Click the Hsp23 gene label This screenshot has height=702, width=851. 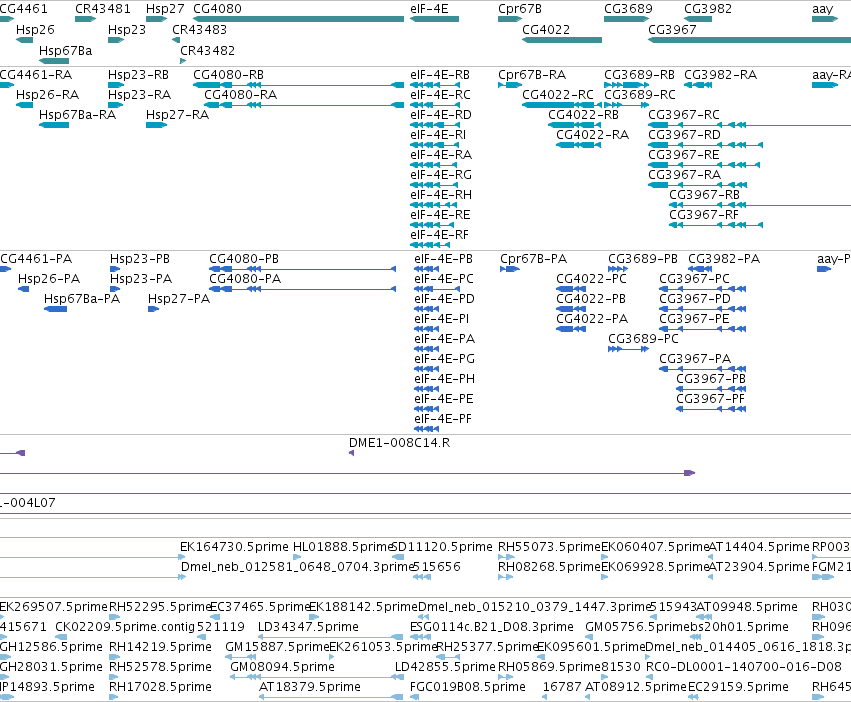(126, 29)
